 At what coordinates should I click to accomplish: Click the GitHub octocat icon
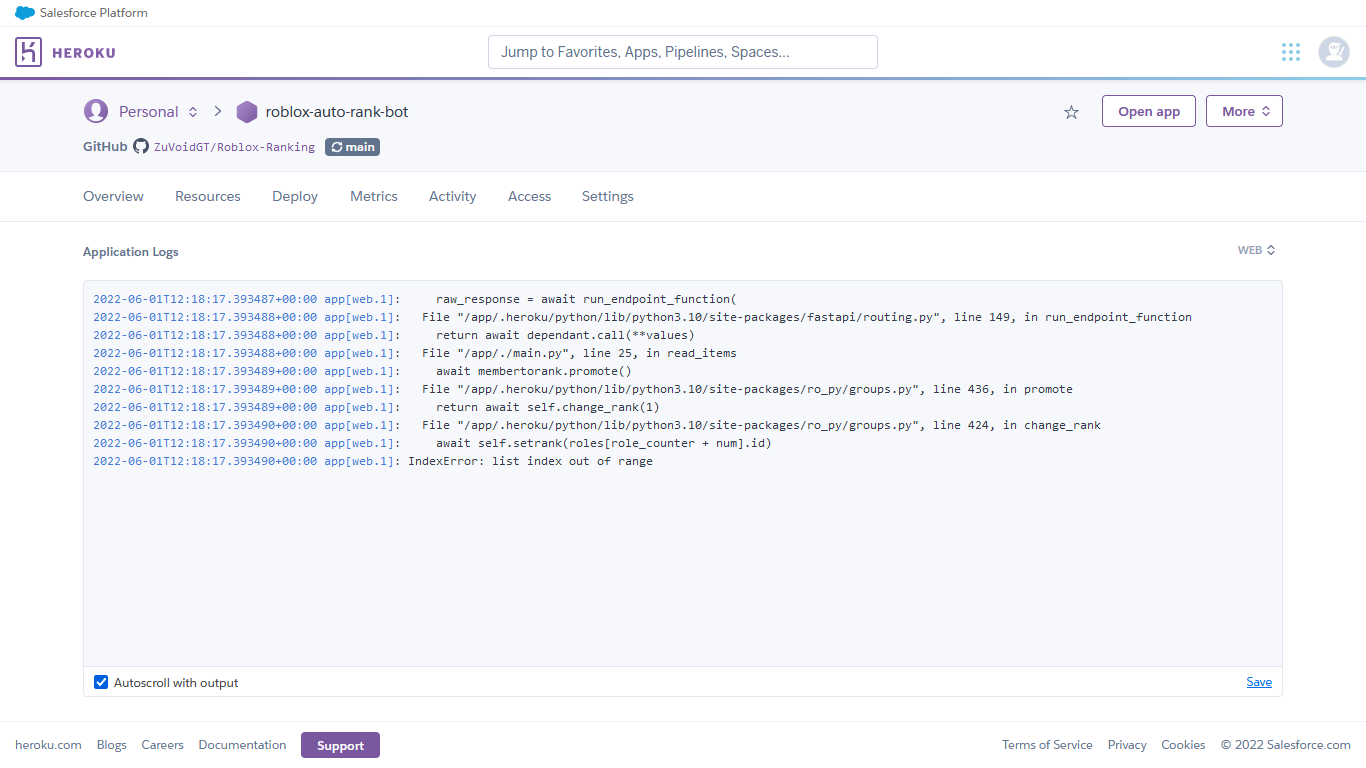[x=141, y=146]
